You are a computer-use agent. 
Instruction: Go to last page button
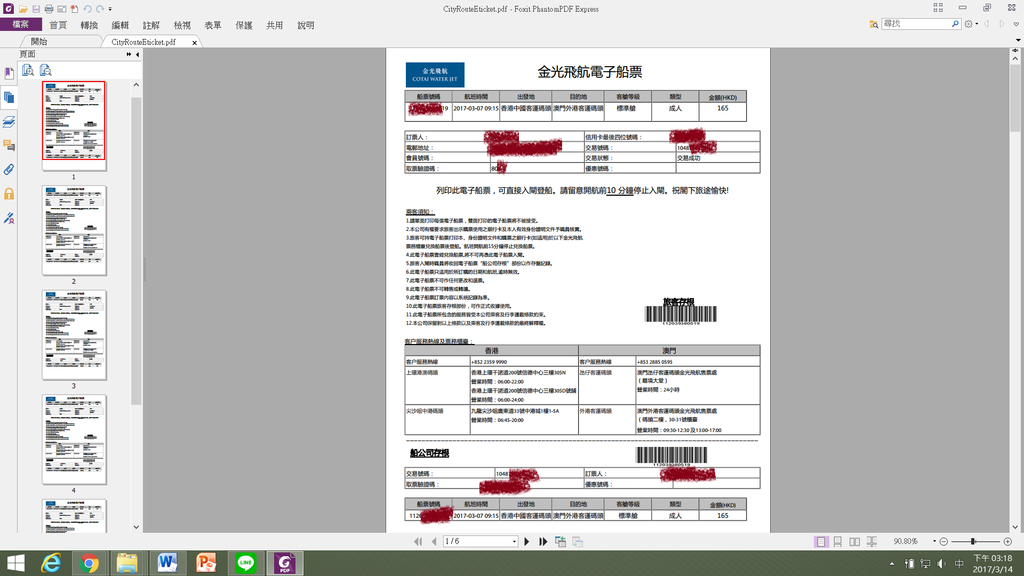pyautogui.click(x=543, y=541)
